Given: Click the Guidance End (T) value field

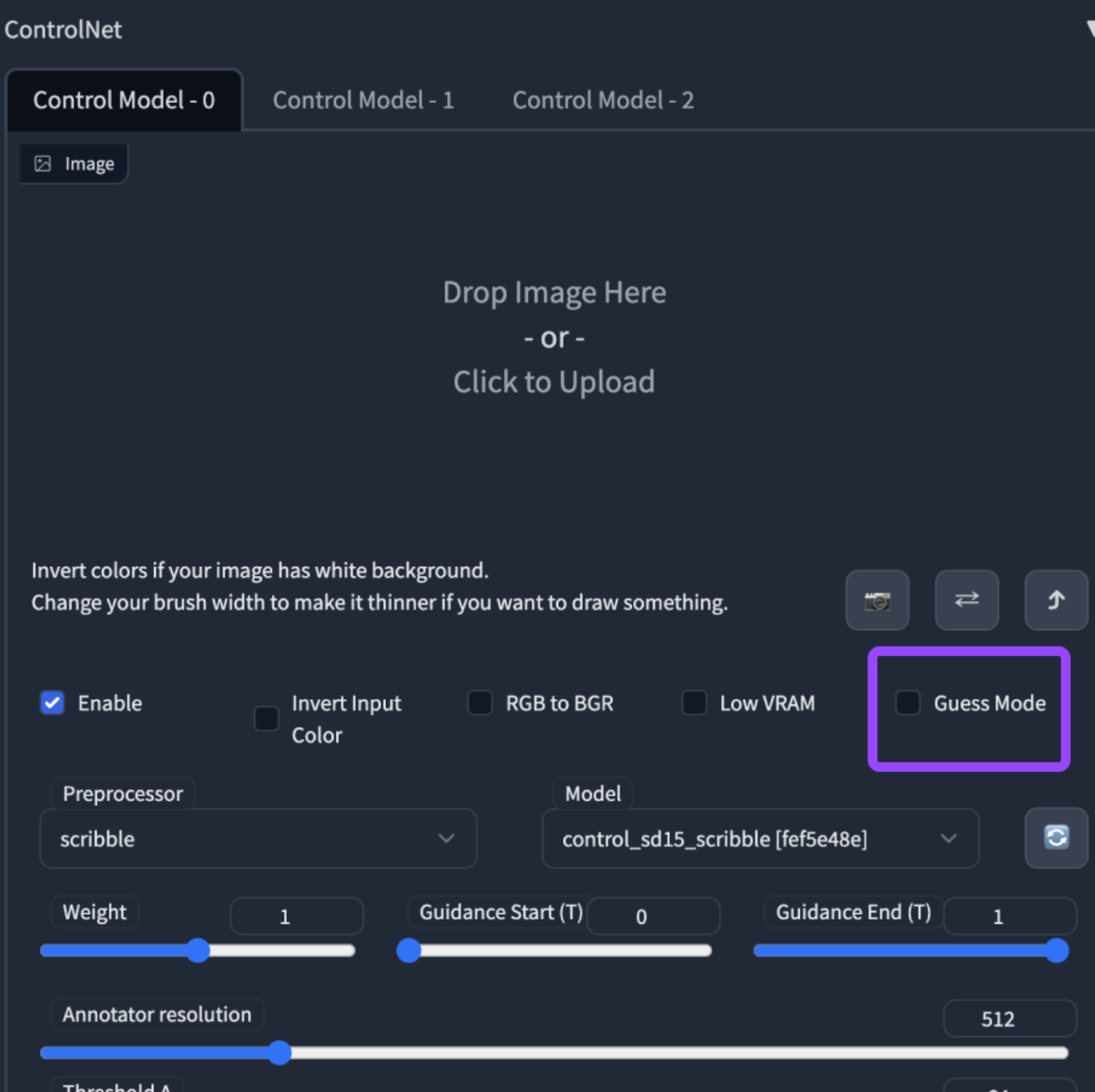Looking at the screenshot, I should [1009, 916].
